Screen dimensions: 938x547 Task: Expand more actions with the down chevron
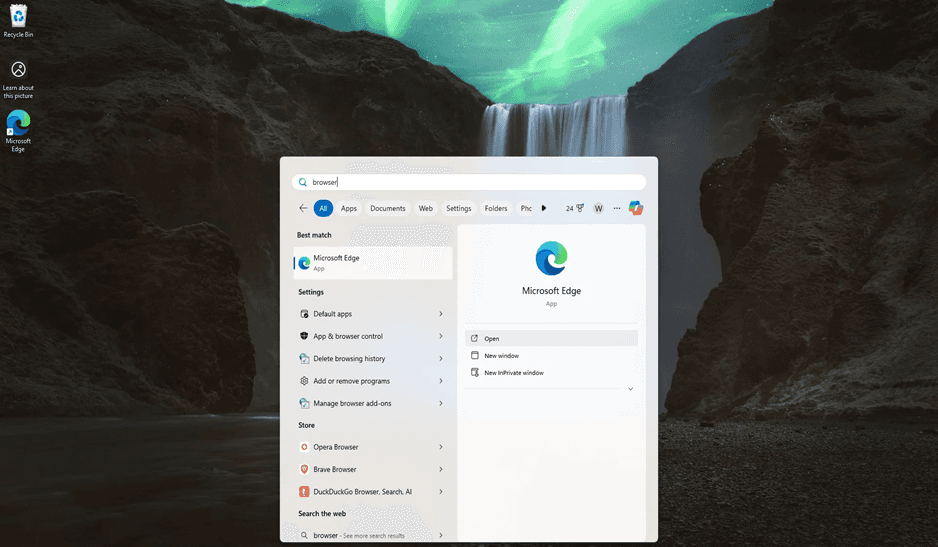(x=631, y=389)
